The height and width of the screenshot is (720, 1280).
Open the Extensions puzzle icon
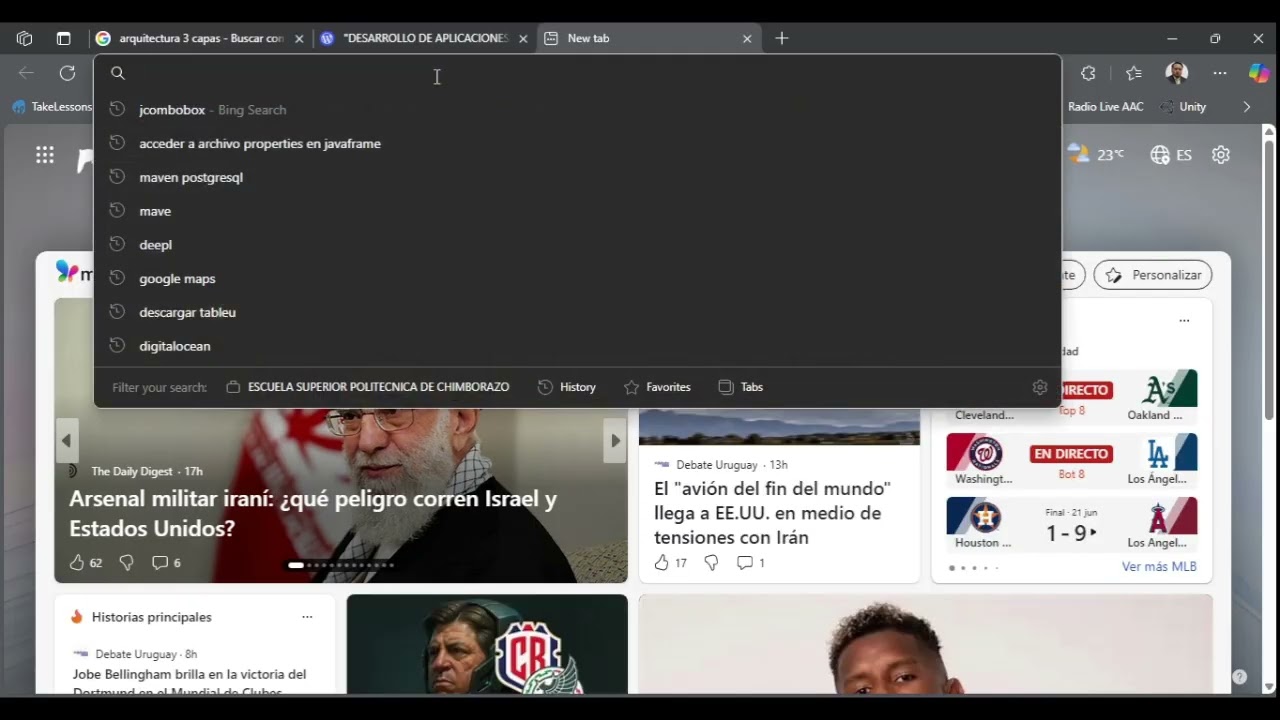click(x=1088, y=73)
